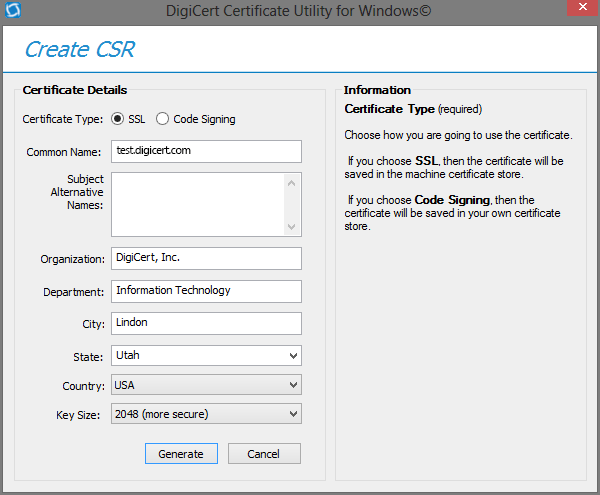Click the Information panel heading

[x=377, y=90]
